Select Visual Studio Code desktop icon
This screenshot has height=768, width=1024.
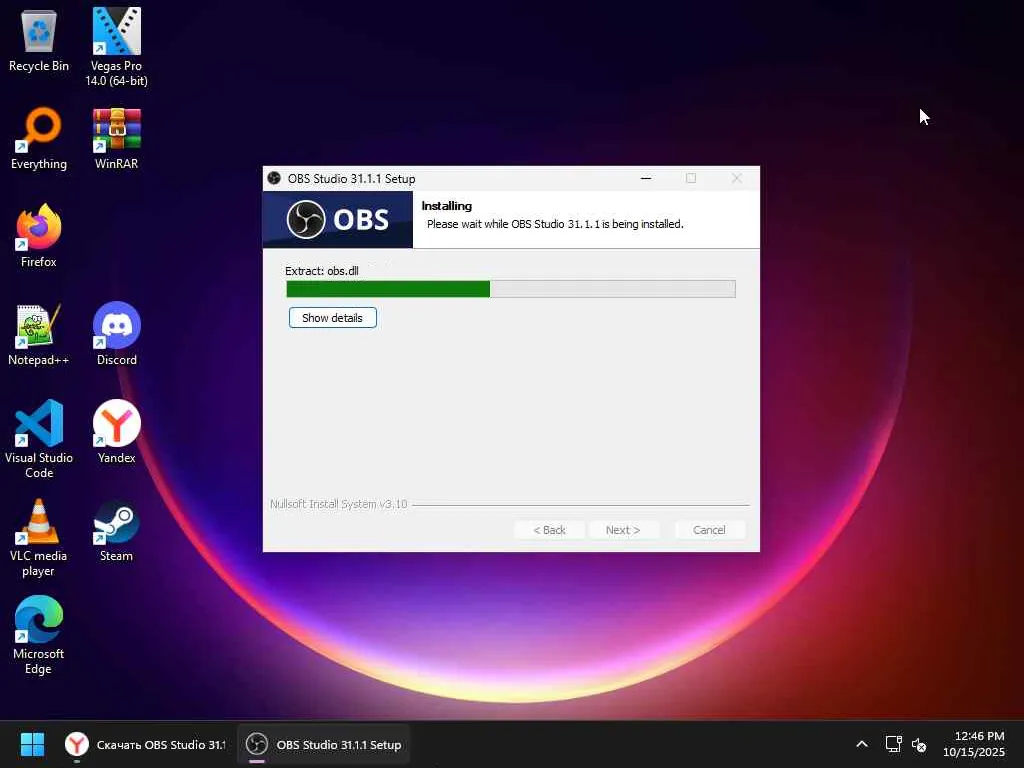tap(39, 439)
